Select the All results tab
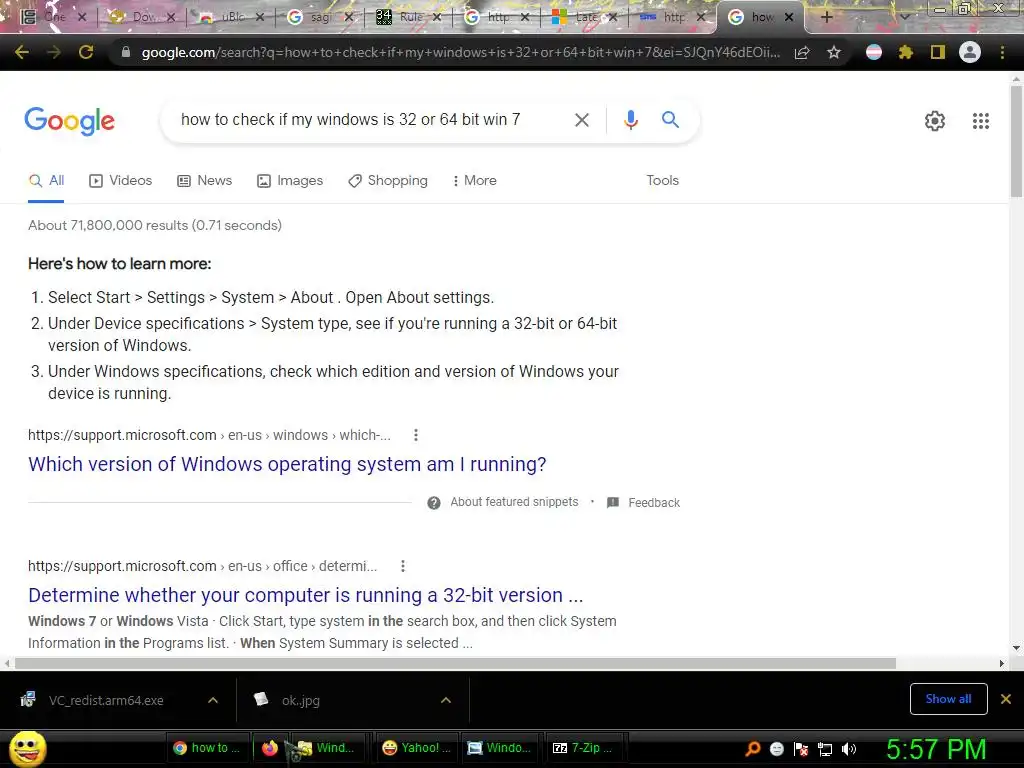 (x=46, y=181)
